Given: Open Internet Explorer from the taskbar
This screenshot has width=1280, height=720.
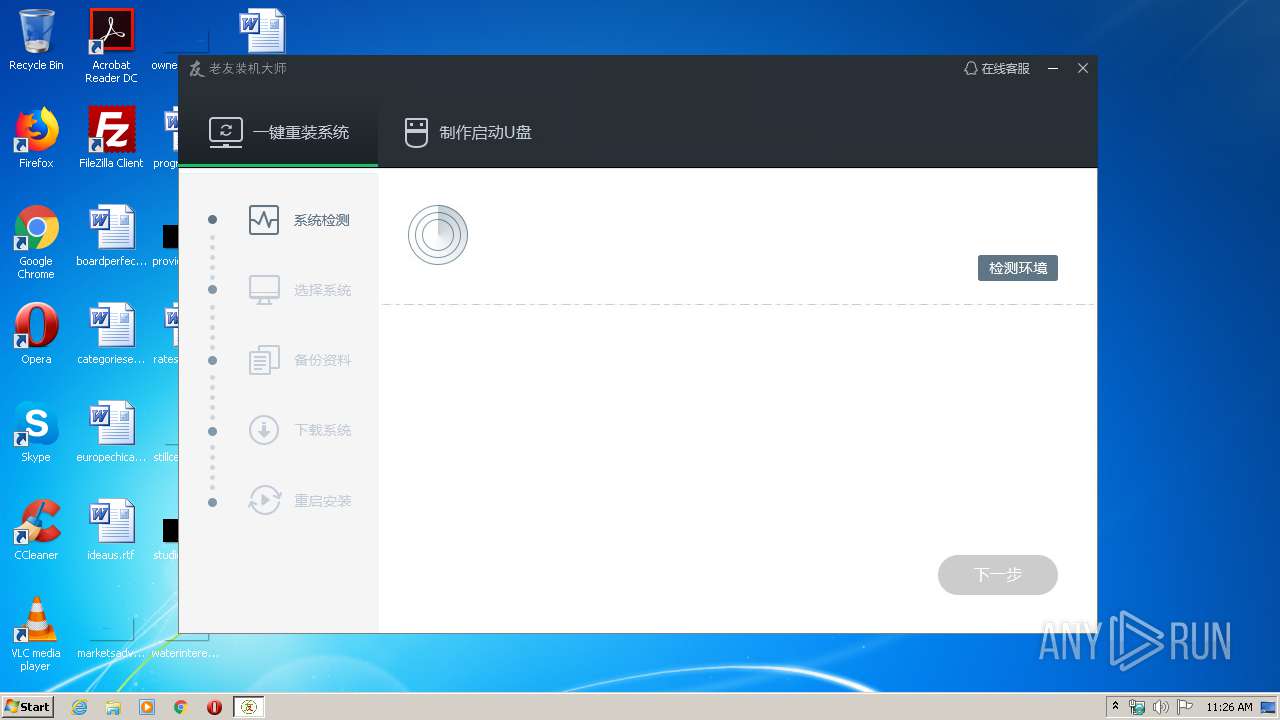Looking at the screenshot, I should coord(79,707).
